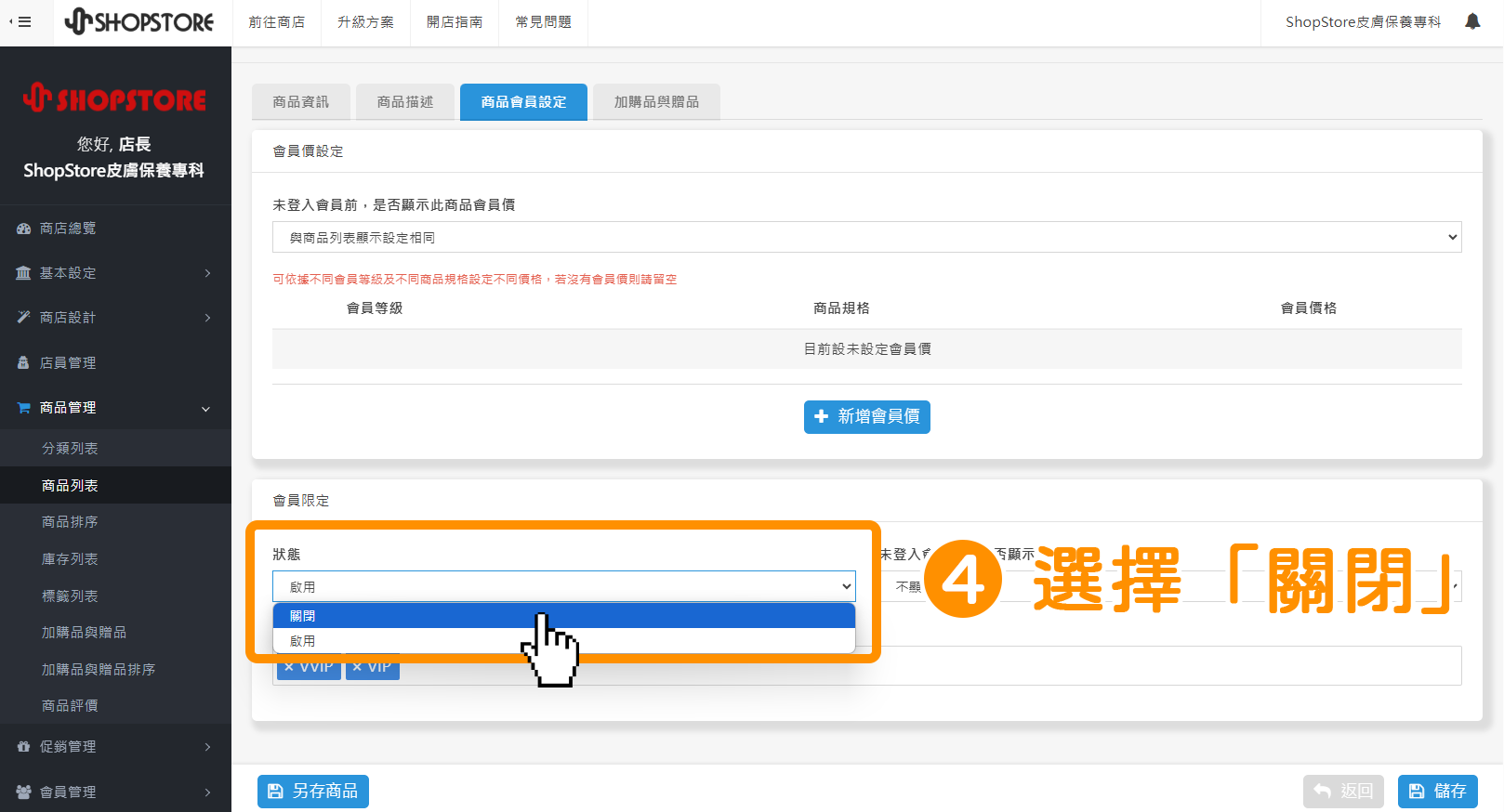Click the 商品規格 column header
Viewport: 1504px width, 812px height.
coord(841,308)
